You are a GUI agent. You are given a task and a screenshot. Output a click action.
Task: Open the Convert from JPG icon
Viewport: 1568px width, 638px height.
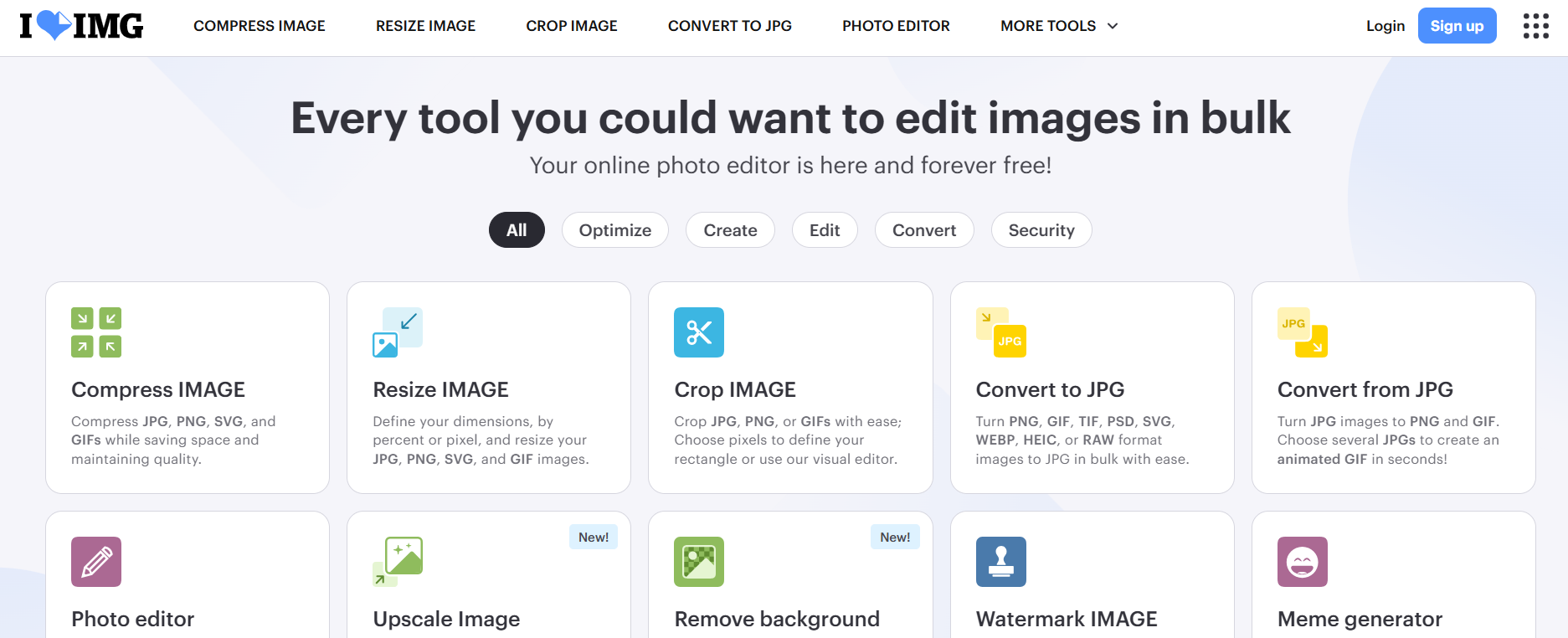[x=1303, y=332]
